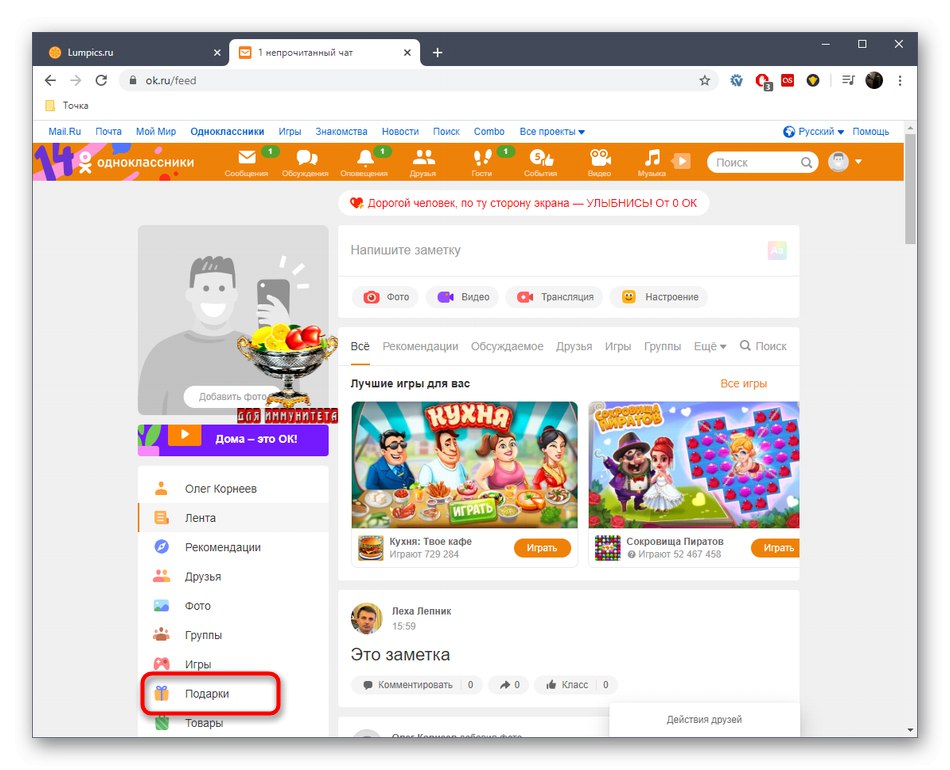Viewport: 950px width, 770px height.
Task: Click the Видео post button
Action: click(463, 297)
